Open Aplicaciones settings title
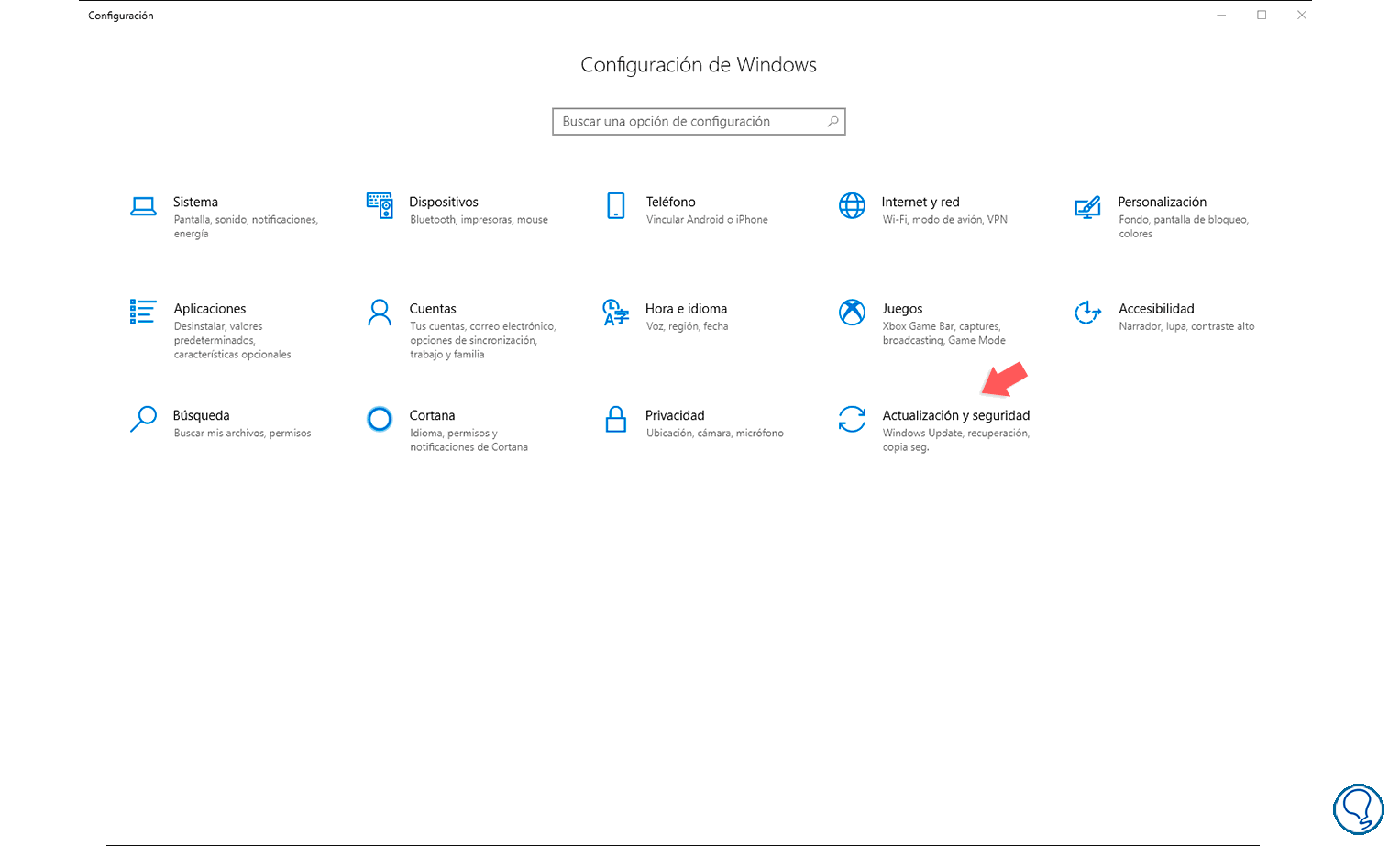 click(210, 309)
